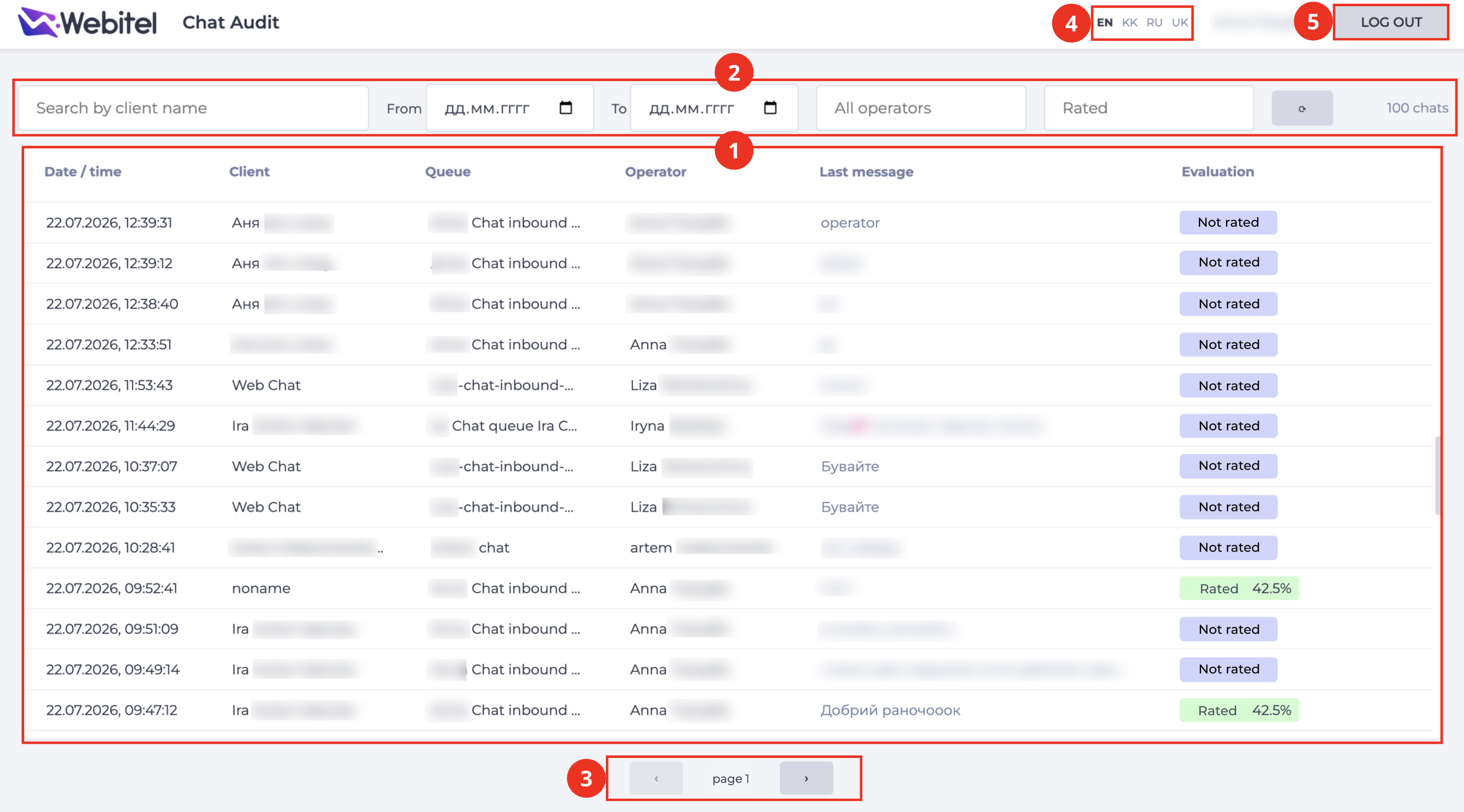Click the To date input field
The height and width of the screenshot is (812, 1464).
click(x=714, y=108)
